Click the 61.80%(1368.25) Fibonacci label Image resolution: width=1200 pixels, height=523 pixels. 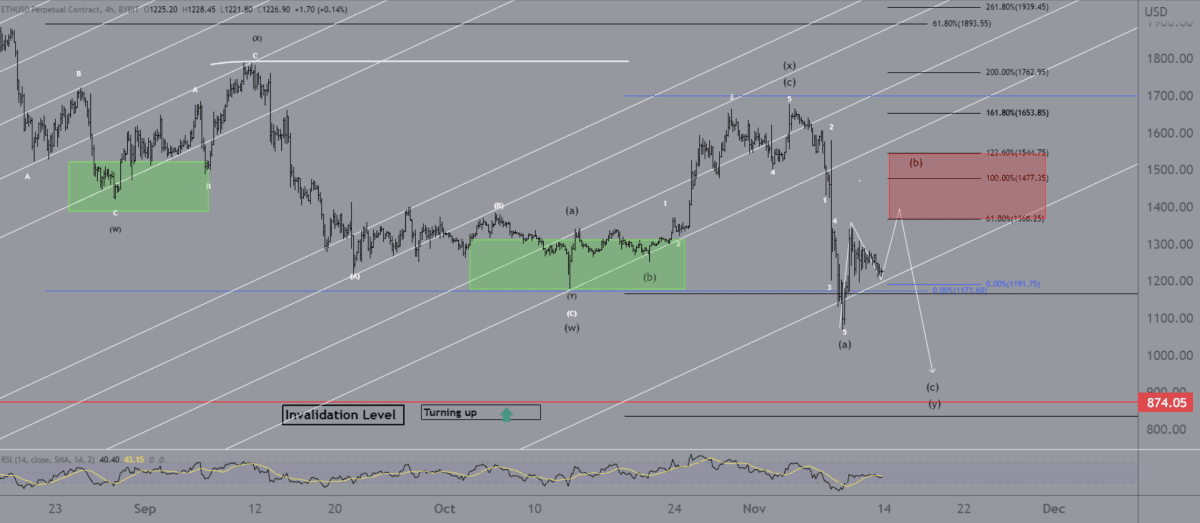coord(1017,218)
